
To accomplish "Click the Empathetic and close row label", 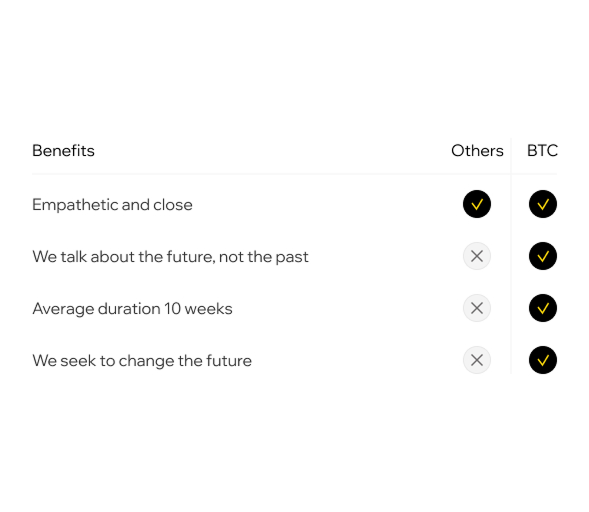I will click(x=112, y=205).
